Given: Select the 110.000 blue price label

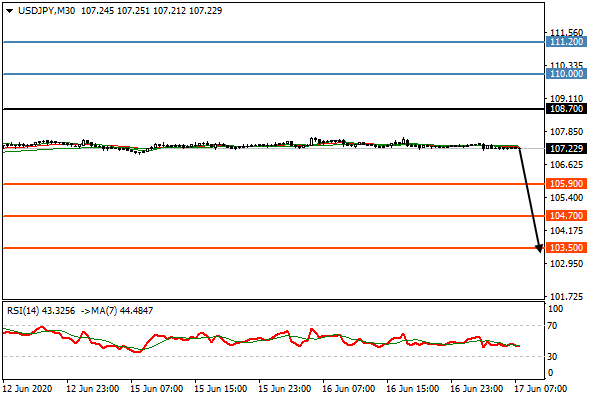Looking at the screenshot, I should tap(566, 74).
